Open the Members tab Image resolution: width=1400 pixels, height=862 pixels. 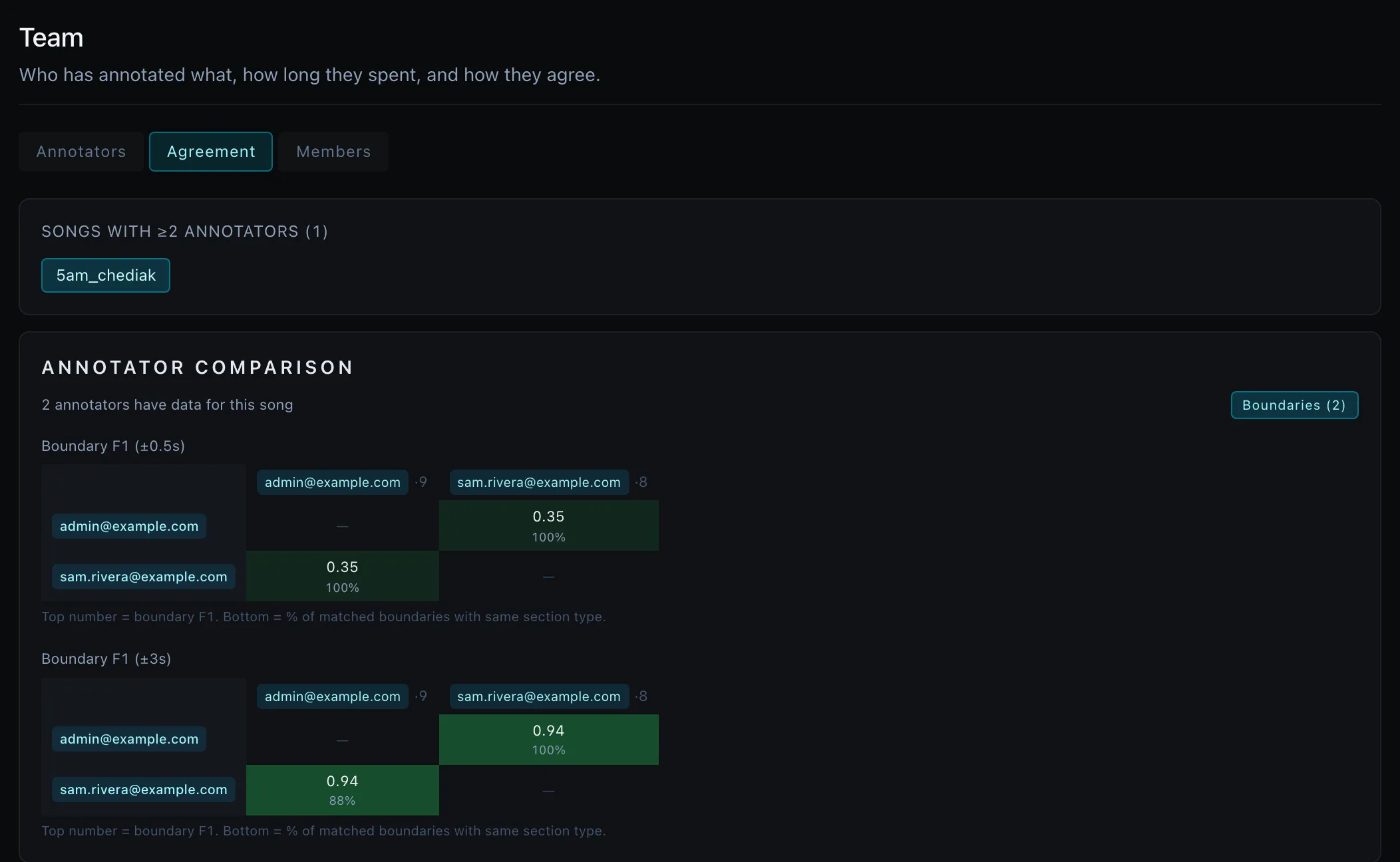333,152
